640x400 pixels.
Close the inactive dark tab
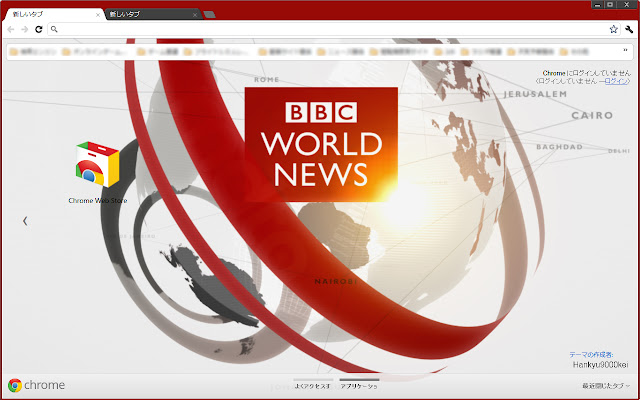pyautogui.click(x=195, y=15)
